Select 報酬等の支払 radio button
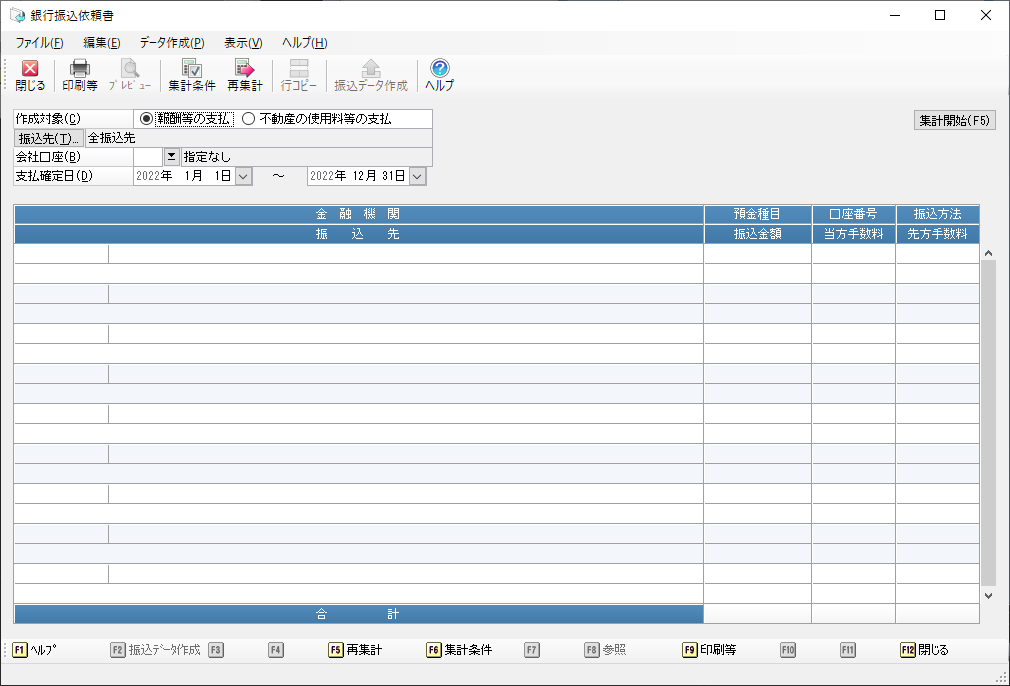This screenshot has width=1010, height=686. pyautogui.click(x=147, y=119)
